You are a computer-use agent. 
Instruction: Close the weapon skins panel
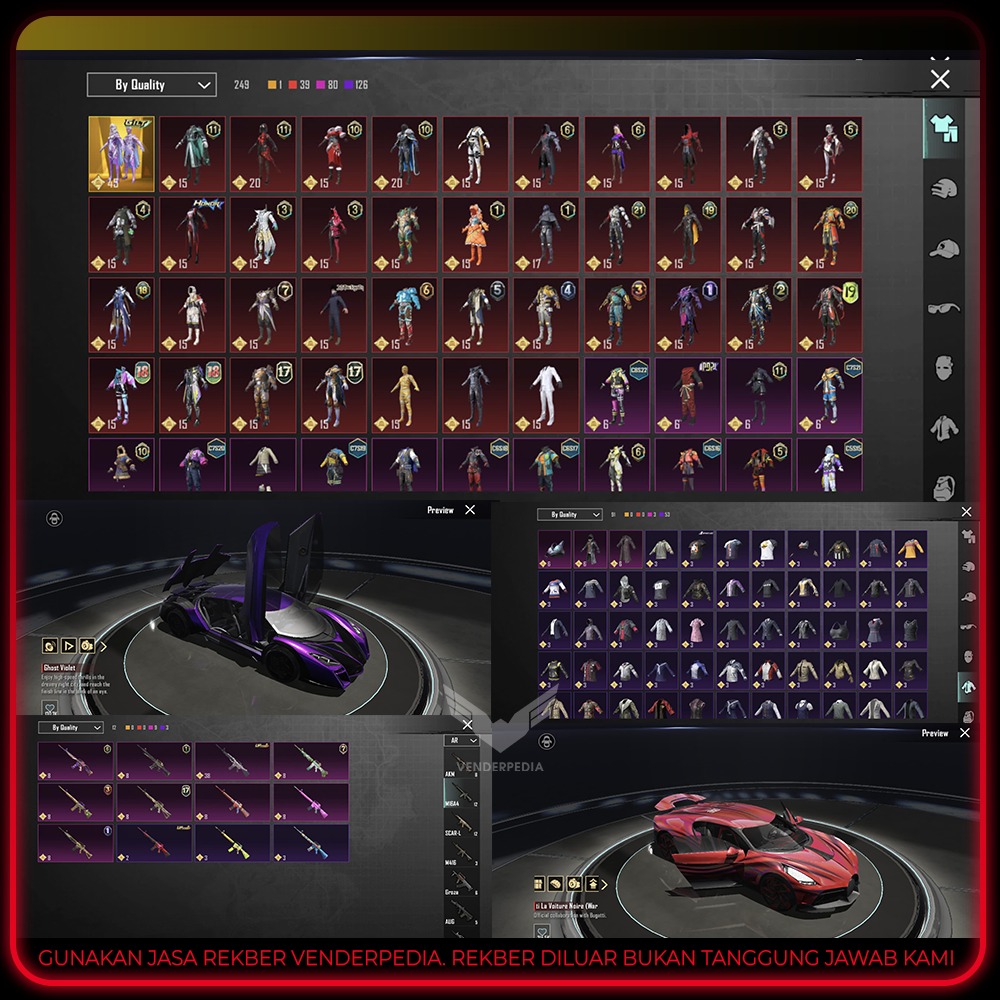click(467, 724)
